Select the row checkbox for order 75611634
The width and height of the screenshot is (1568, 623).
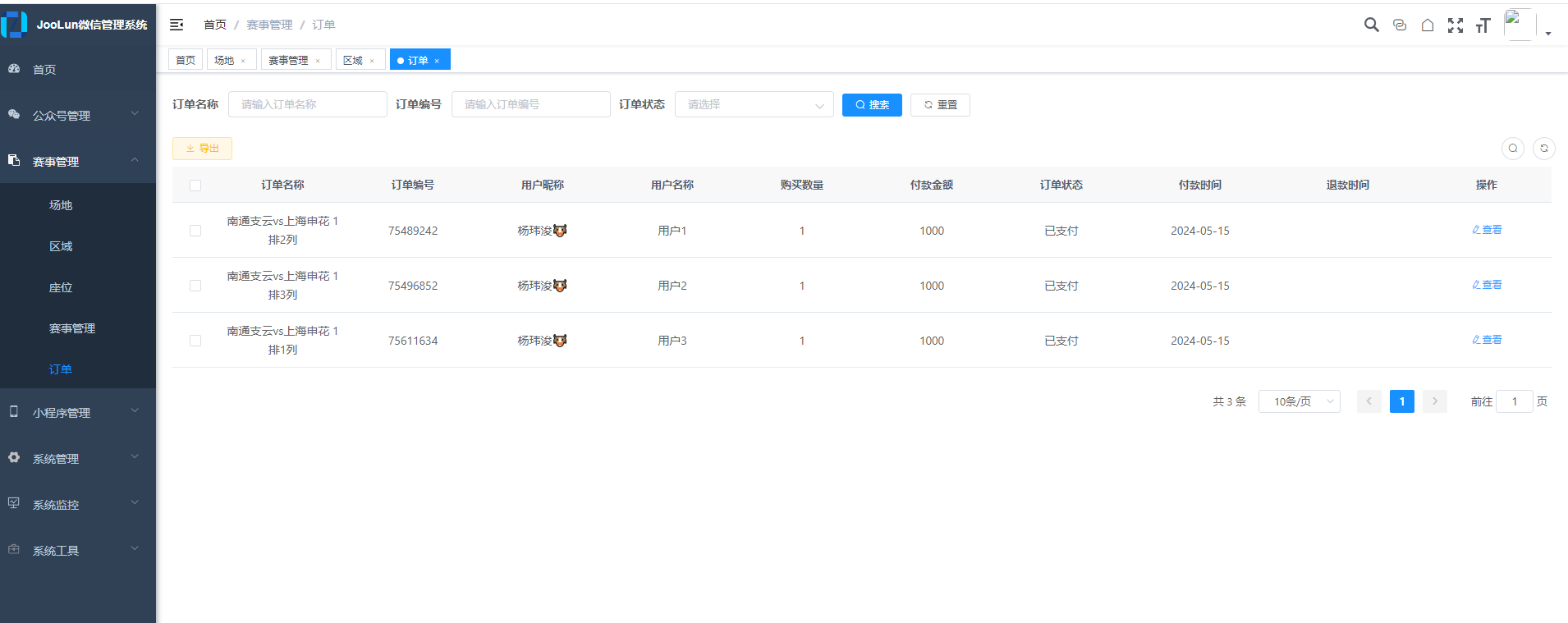click(x=195, y=341)
